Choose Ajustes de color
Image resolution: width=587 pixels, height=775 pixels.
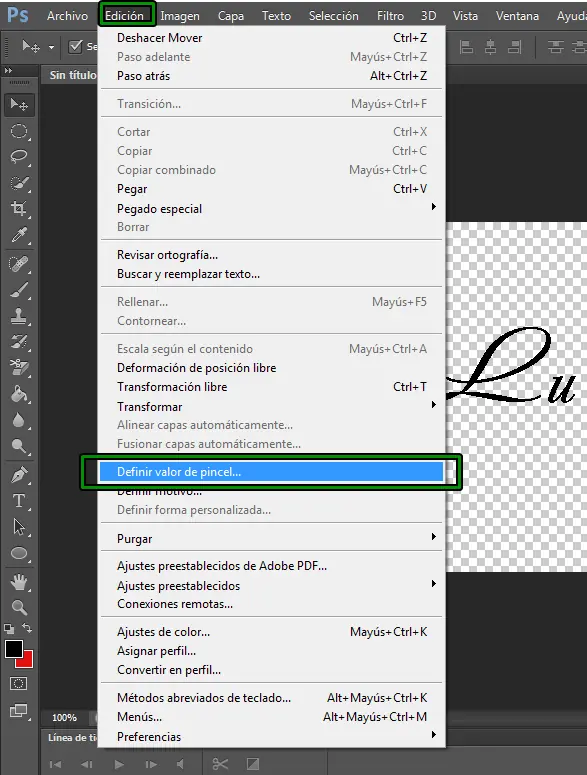click(271, 632)
